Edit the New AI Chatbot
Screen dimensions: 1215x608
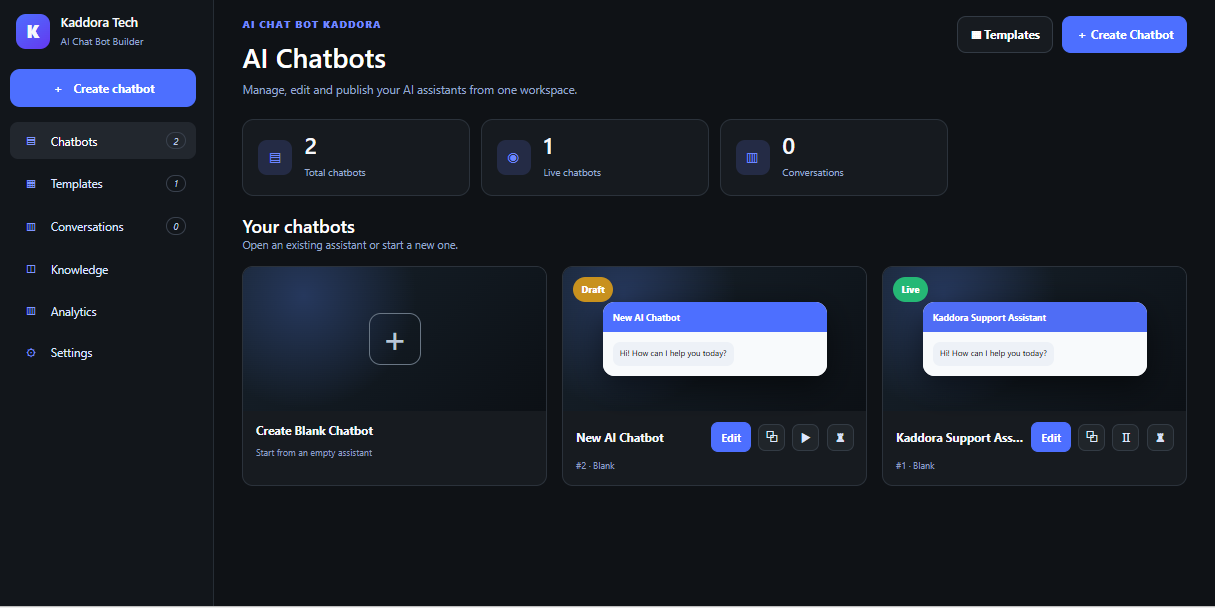coord(731,437)
